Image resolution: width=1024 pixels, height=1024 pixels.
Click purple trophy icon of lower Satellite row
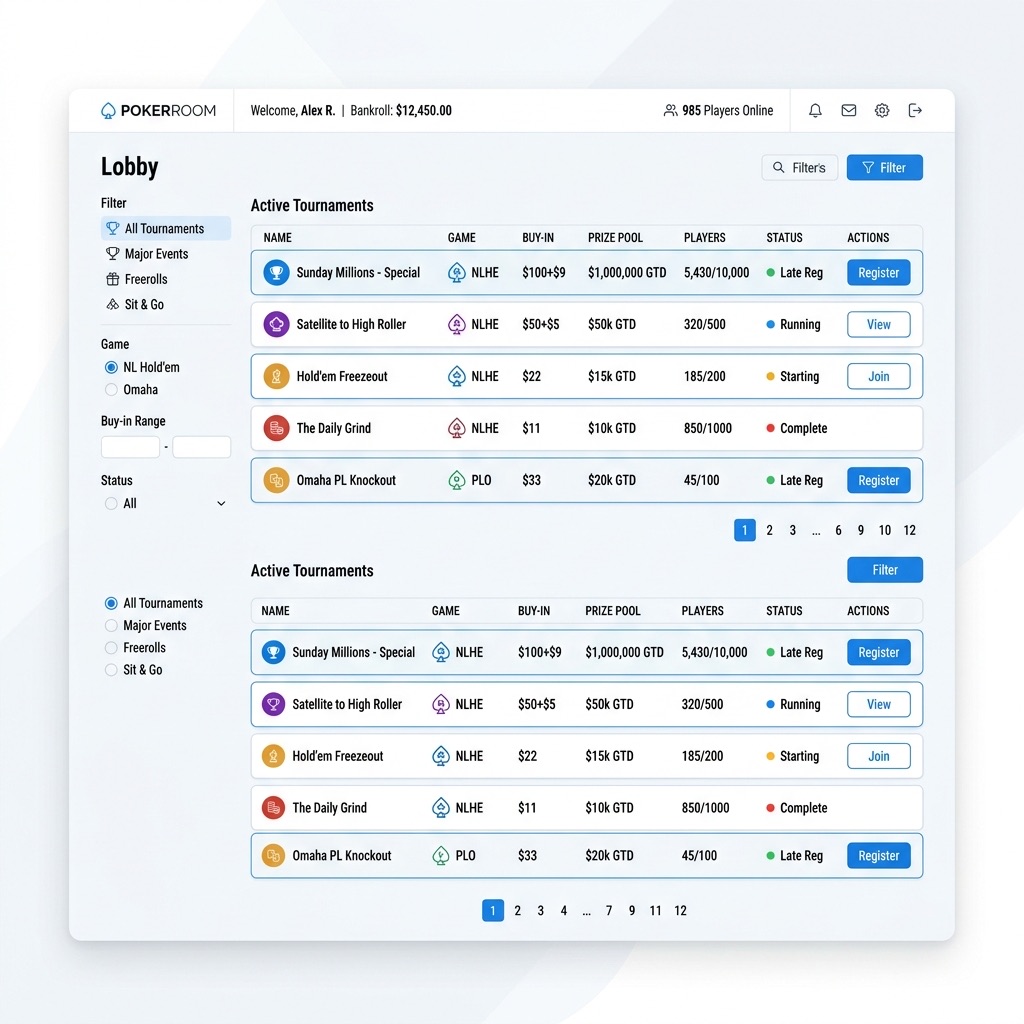tap(273, 704)
